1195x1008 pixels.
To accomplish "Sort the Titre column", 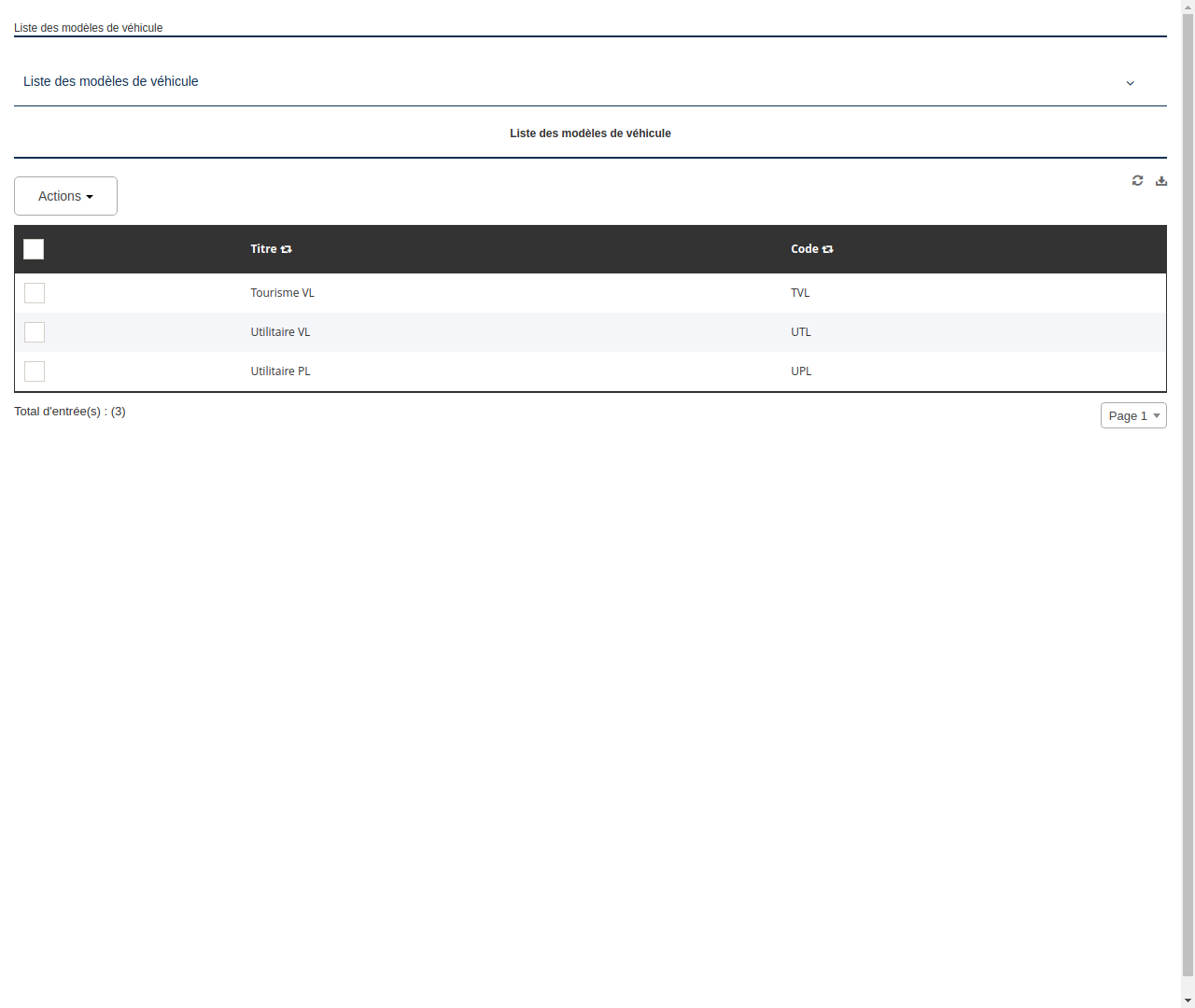I will [286, 248].
